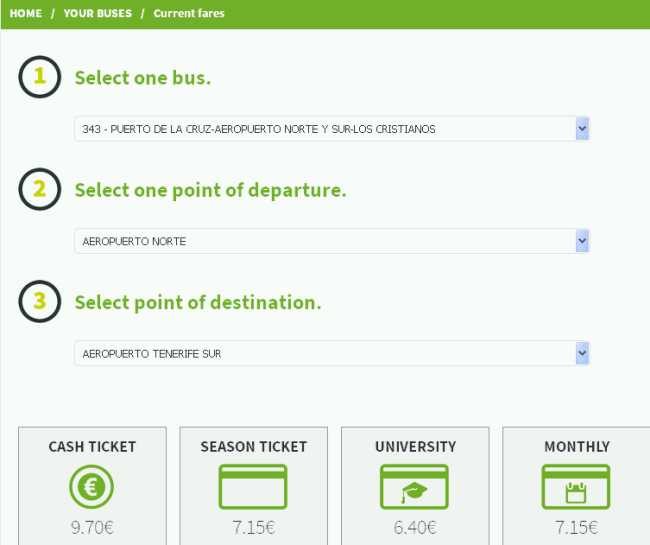Click the Monthly calendar card icon

coord(576,487)
